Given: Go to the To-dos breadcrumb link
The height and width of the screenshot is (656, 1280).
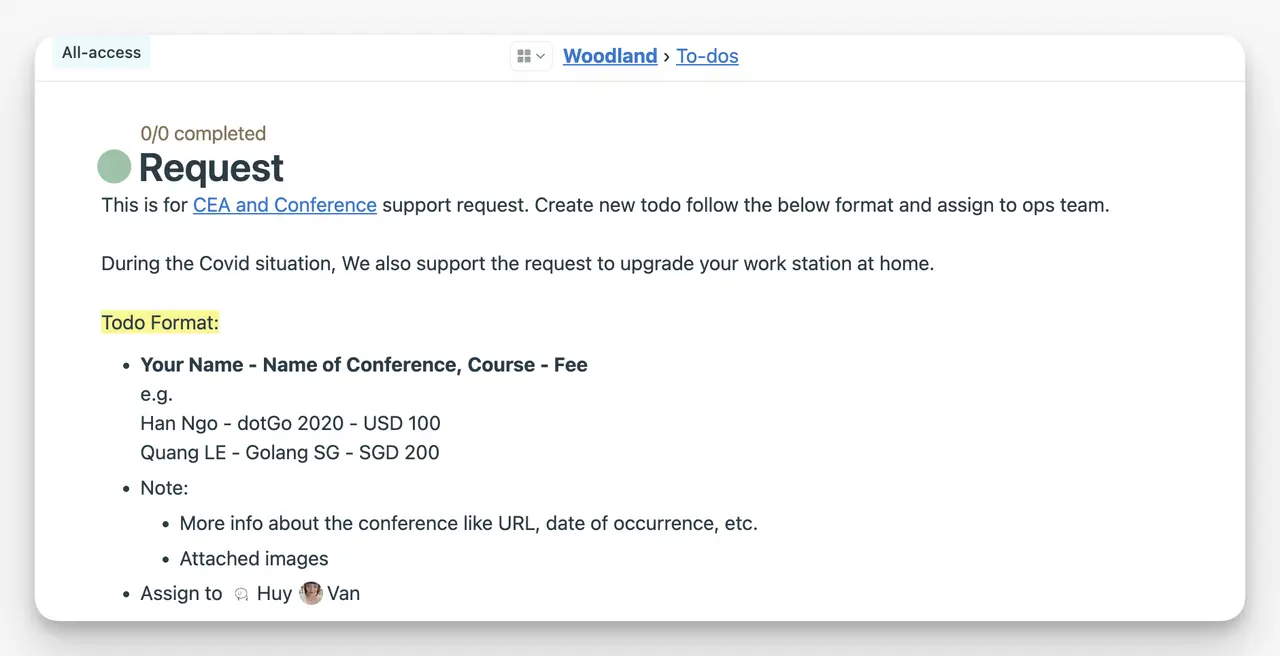Looking at the screenshot, I should pos(707,56).
